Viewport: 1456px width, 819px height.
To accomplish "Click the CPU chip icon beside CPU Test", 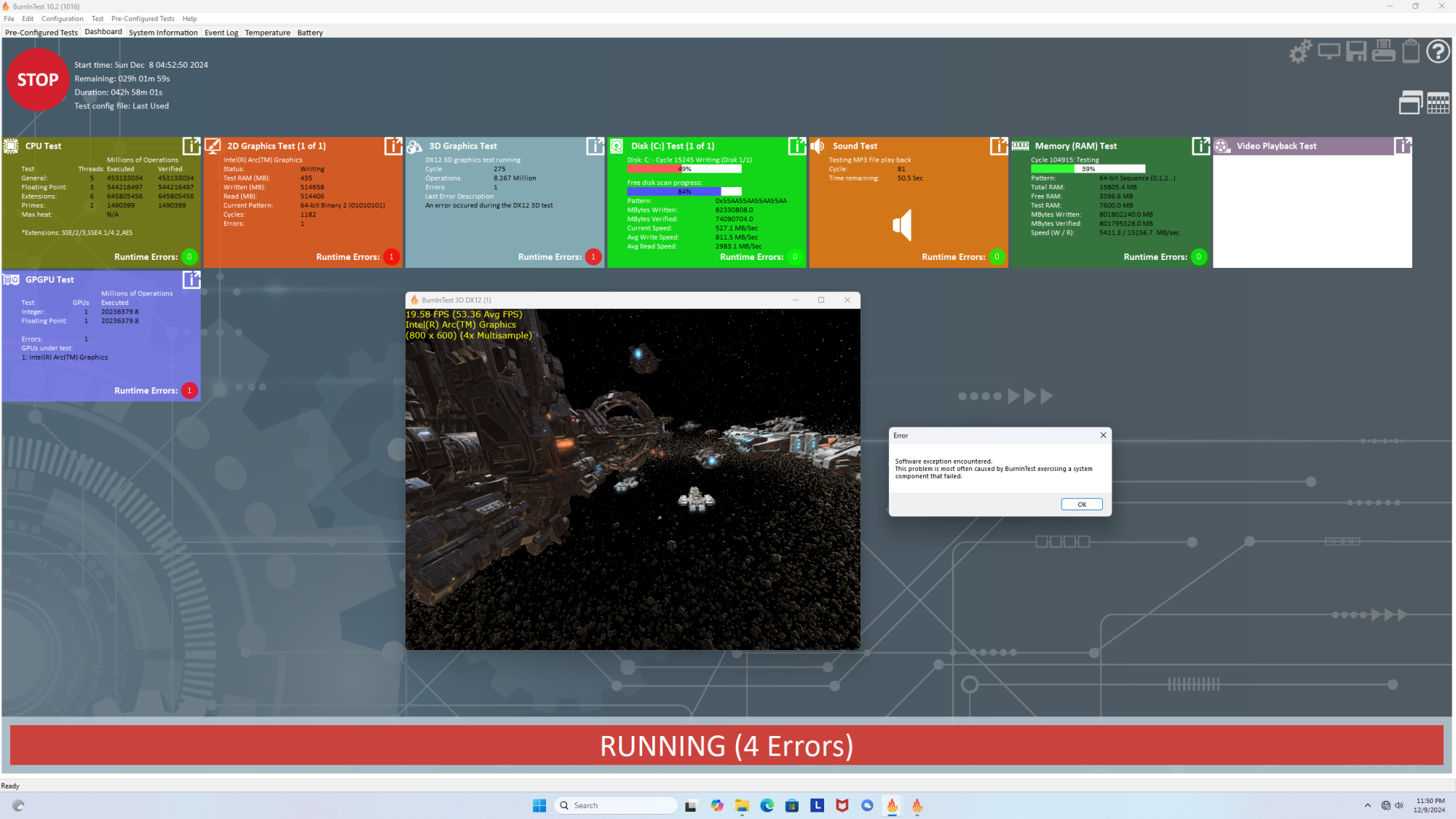I will coord(11,146).
